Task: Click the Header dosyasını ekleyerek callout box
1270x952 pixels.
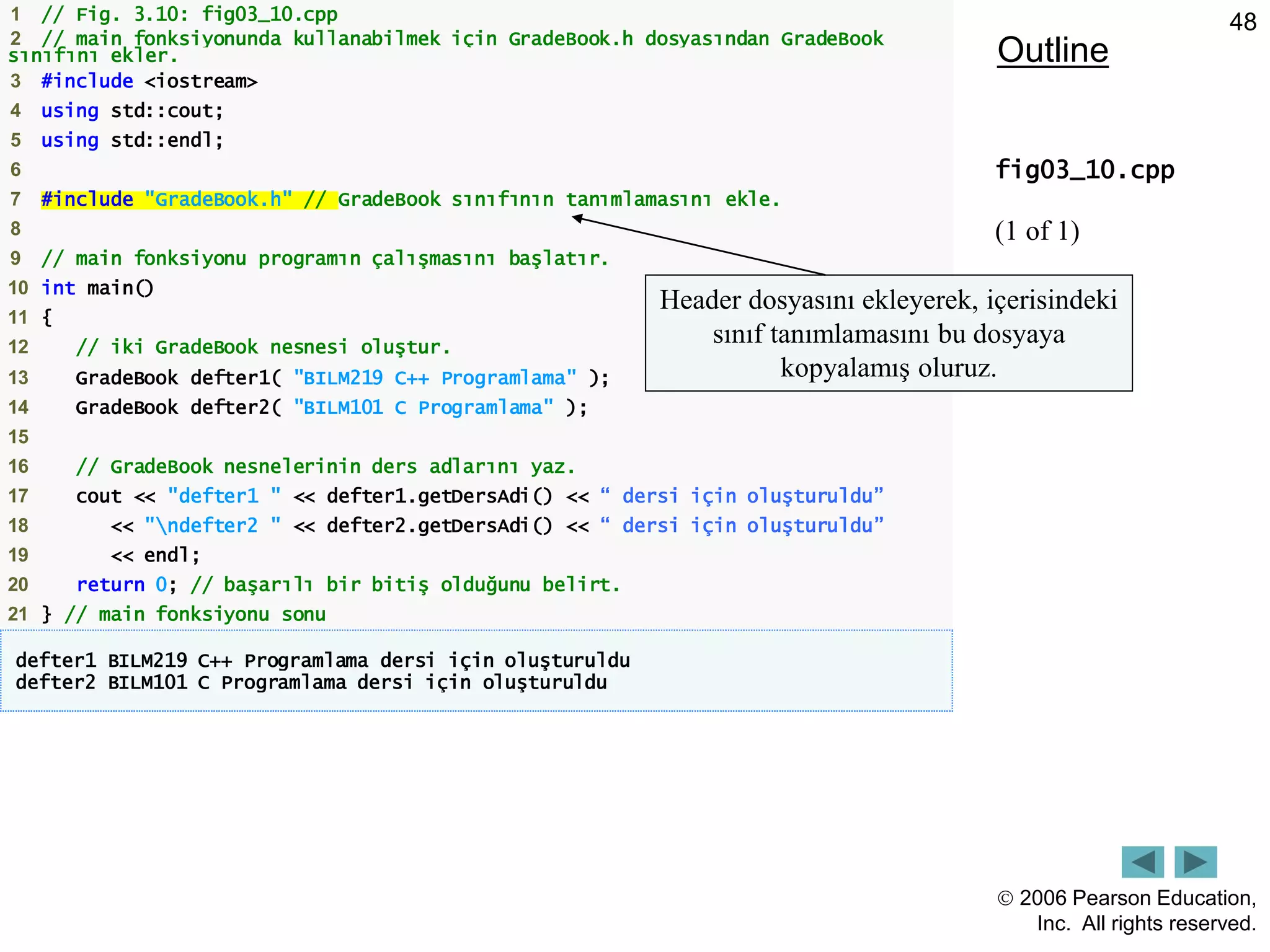Action: click(x=889, y=333)
